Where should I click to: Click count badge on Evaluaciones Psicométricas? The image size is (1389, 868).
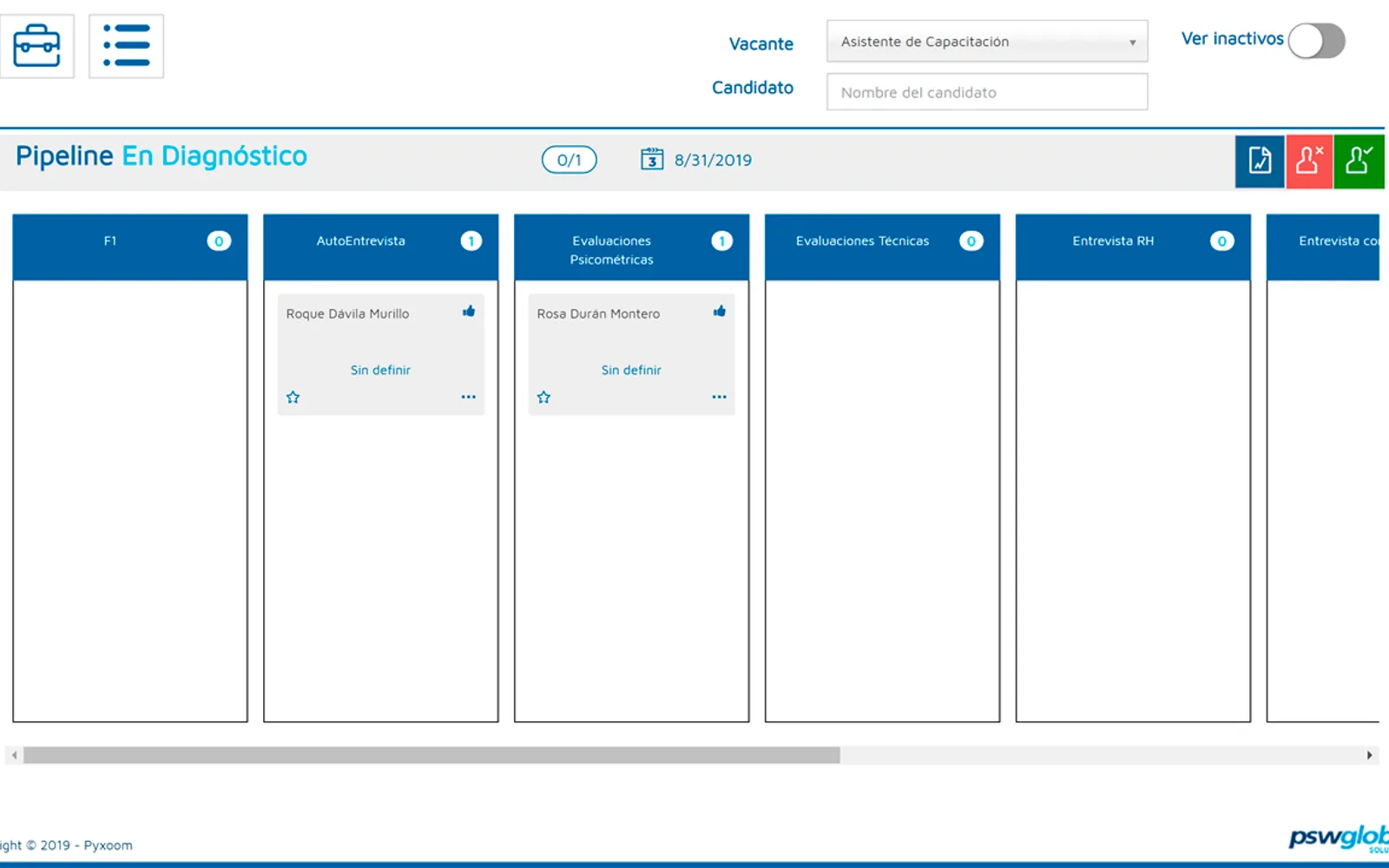tap(721, 241)
